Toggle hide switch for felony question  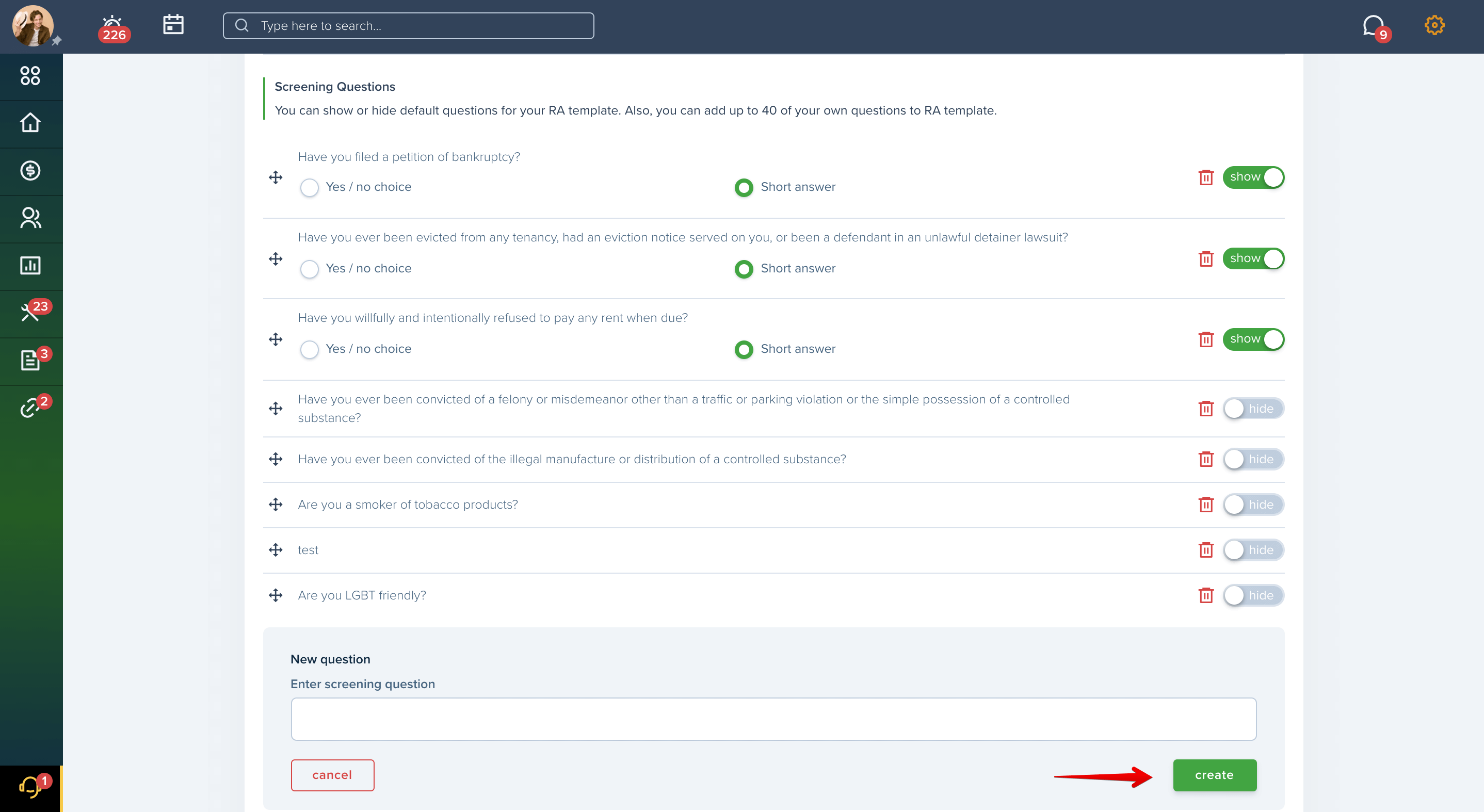pyautogui.click(x=1253, y=408)
